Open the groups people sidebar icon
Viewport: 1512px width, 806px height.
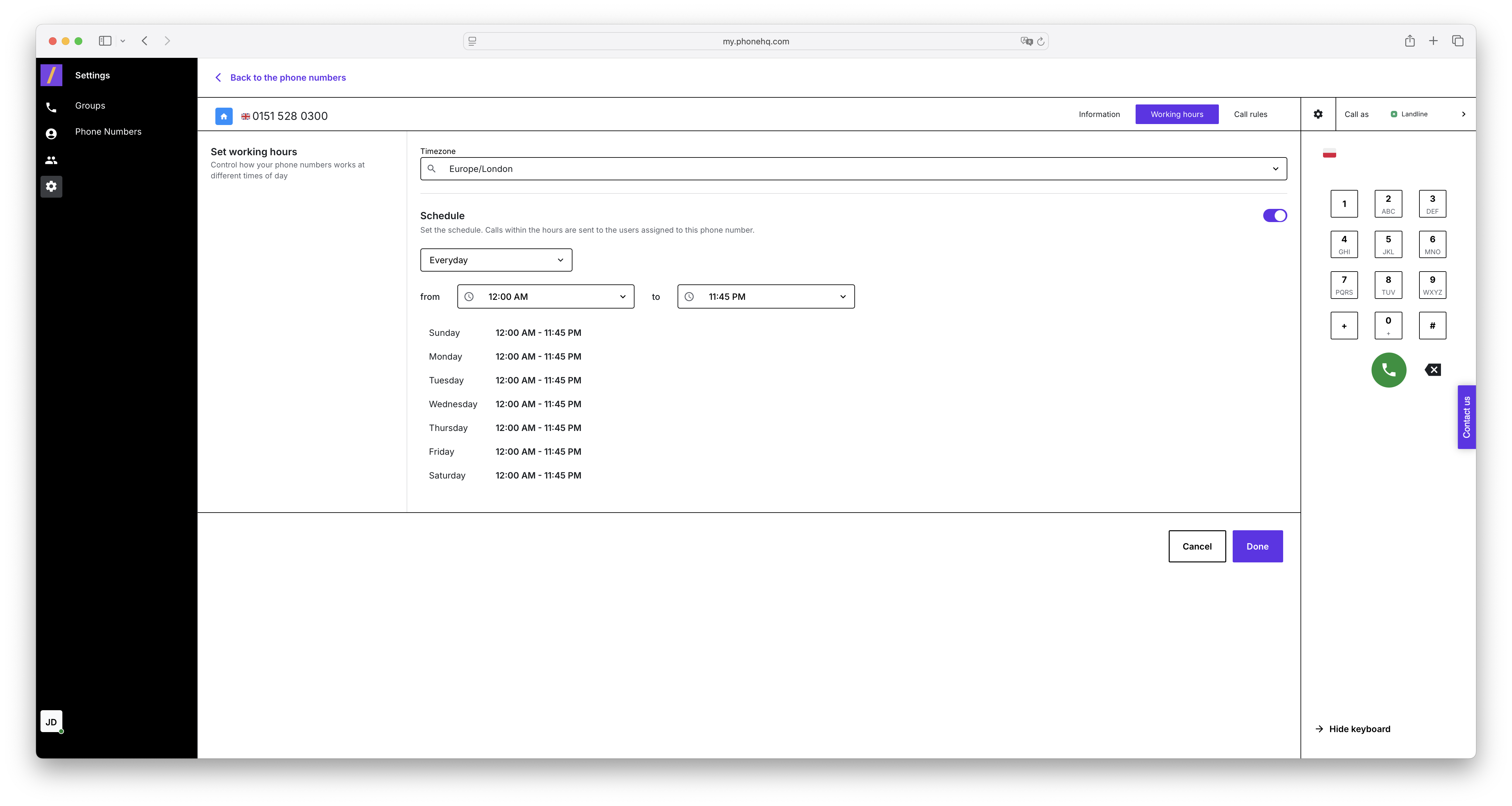pos(51,160)
